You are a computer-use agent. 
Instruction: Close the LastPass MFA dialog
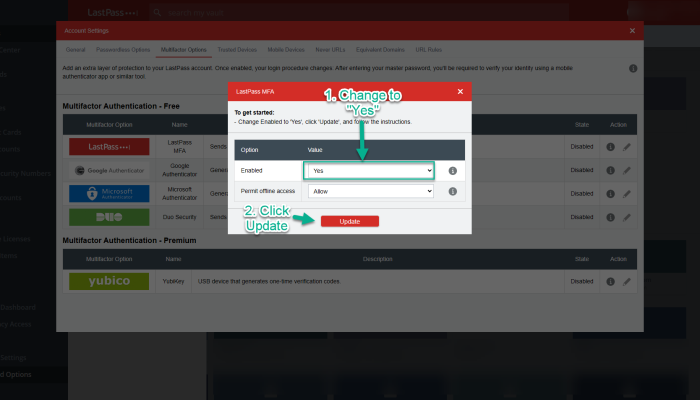coord(460,92)
